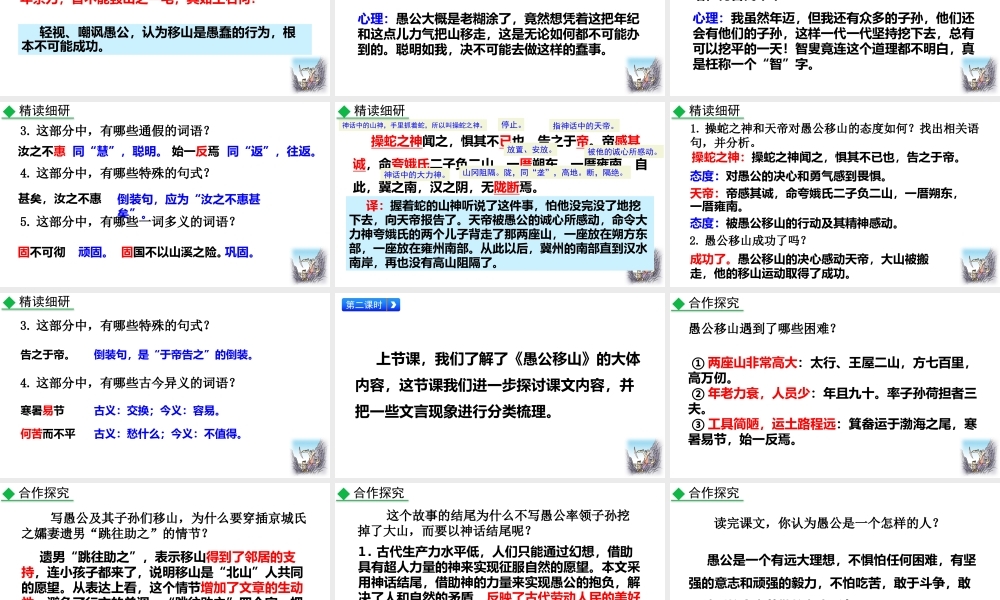The image size is (1000, 600).
Task: Click the mountain picture on the 第二课时 slide
Action: pos(644,457)
